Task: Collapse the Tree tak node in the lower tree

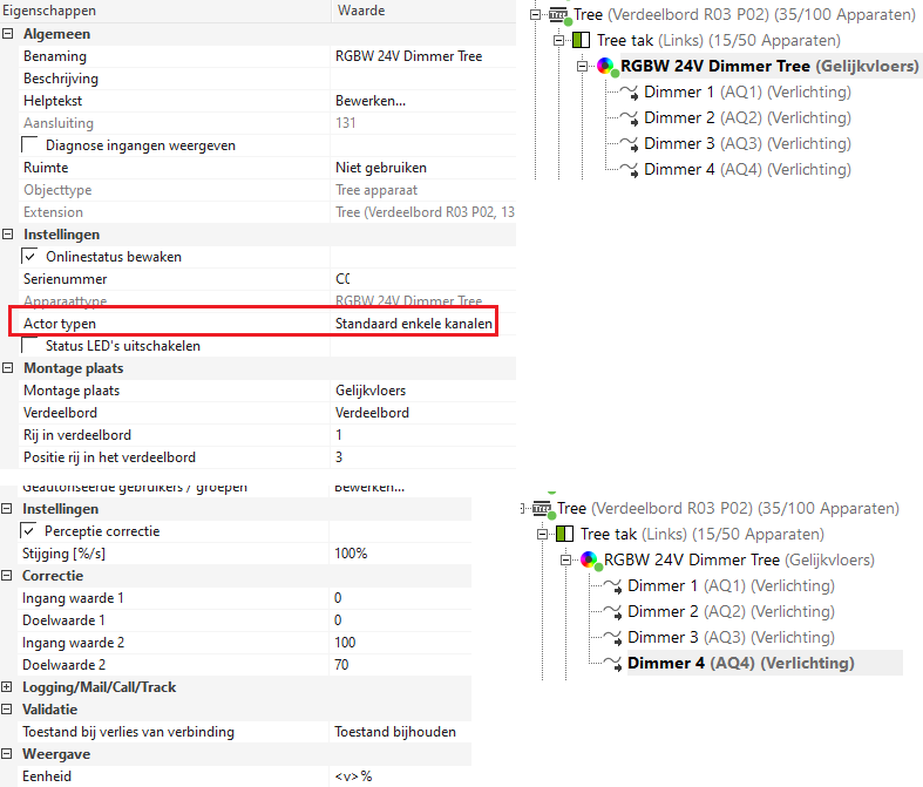Action: (542, 534)
